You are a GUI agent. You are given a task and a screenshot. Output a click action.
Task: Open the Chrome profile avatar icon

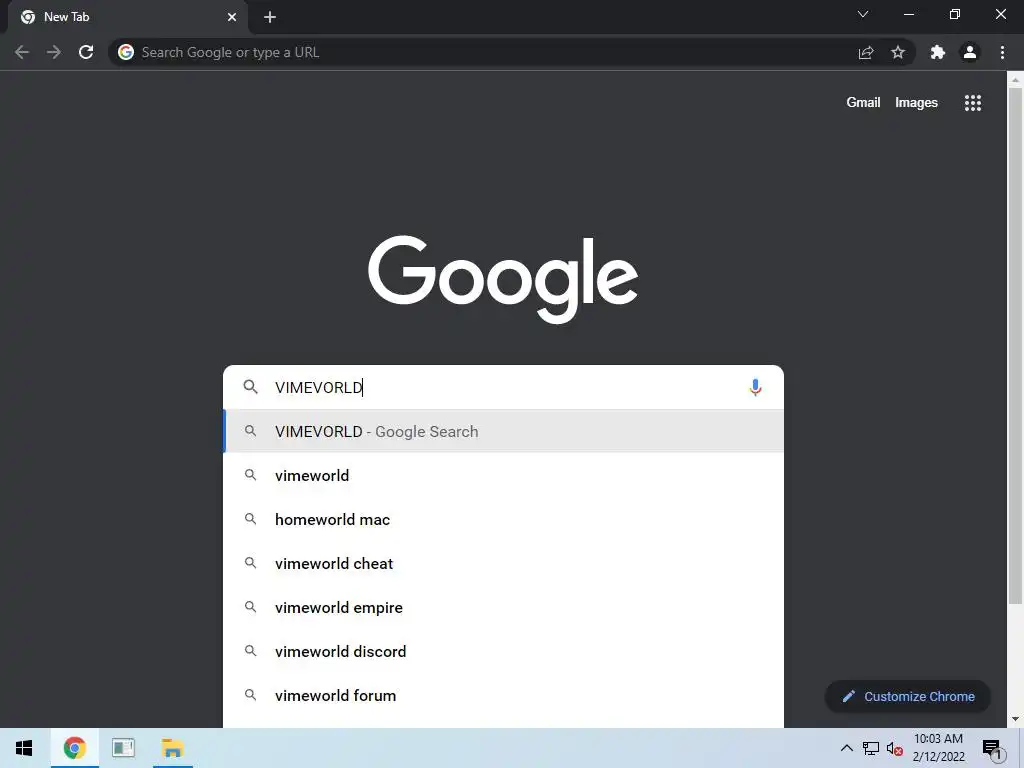[x=970, y=52]
